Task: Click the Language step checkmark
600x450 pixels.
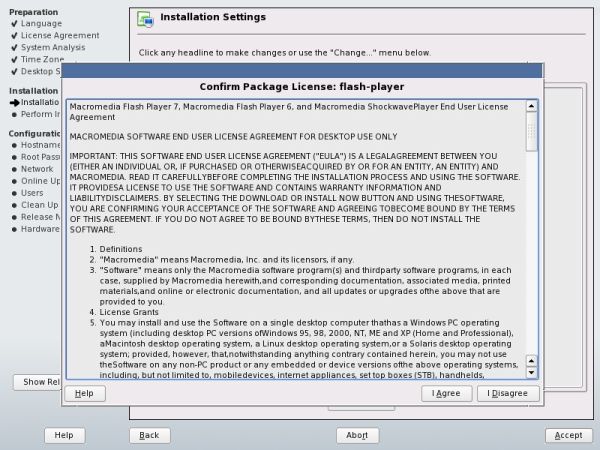Action: pyautogui.click(x=15, y=24)
